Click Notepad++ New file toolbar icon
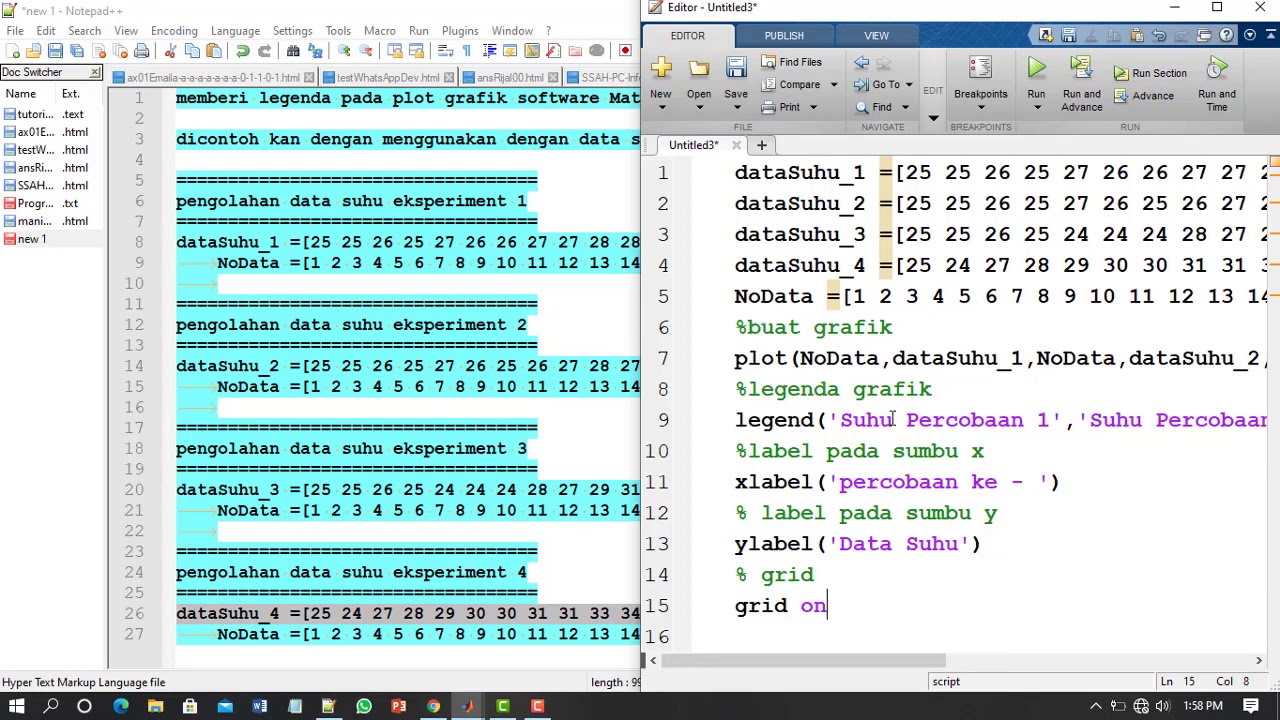 [12, 51]
